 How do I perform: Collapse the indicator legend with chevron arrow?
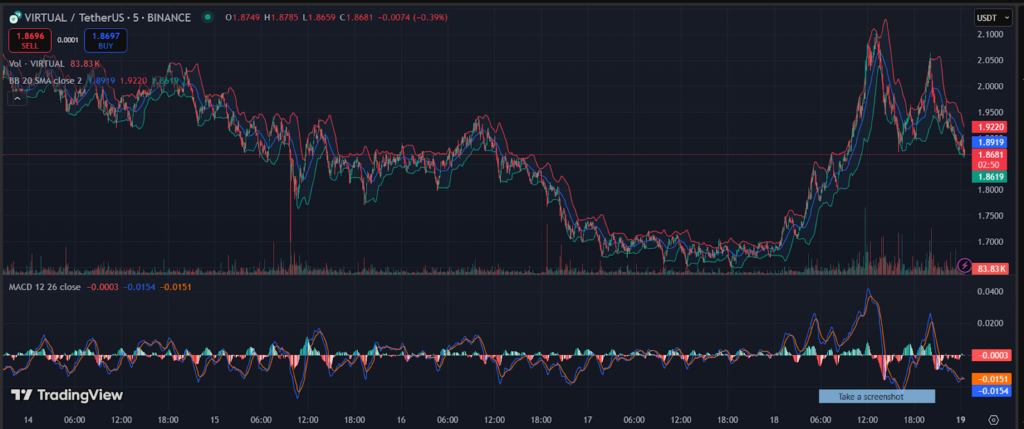tap(16, 98)
